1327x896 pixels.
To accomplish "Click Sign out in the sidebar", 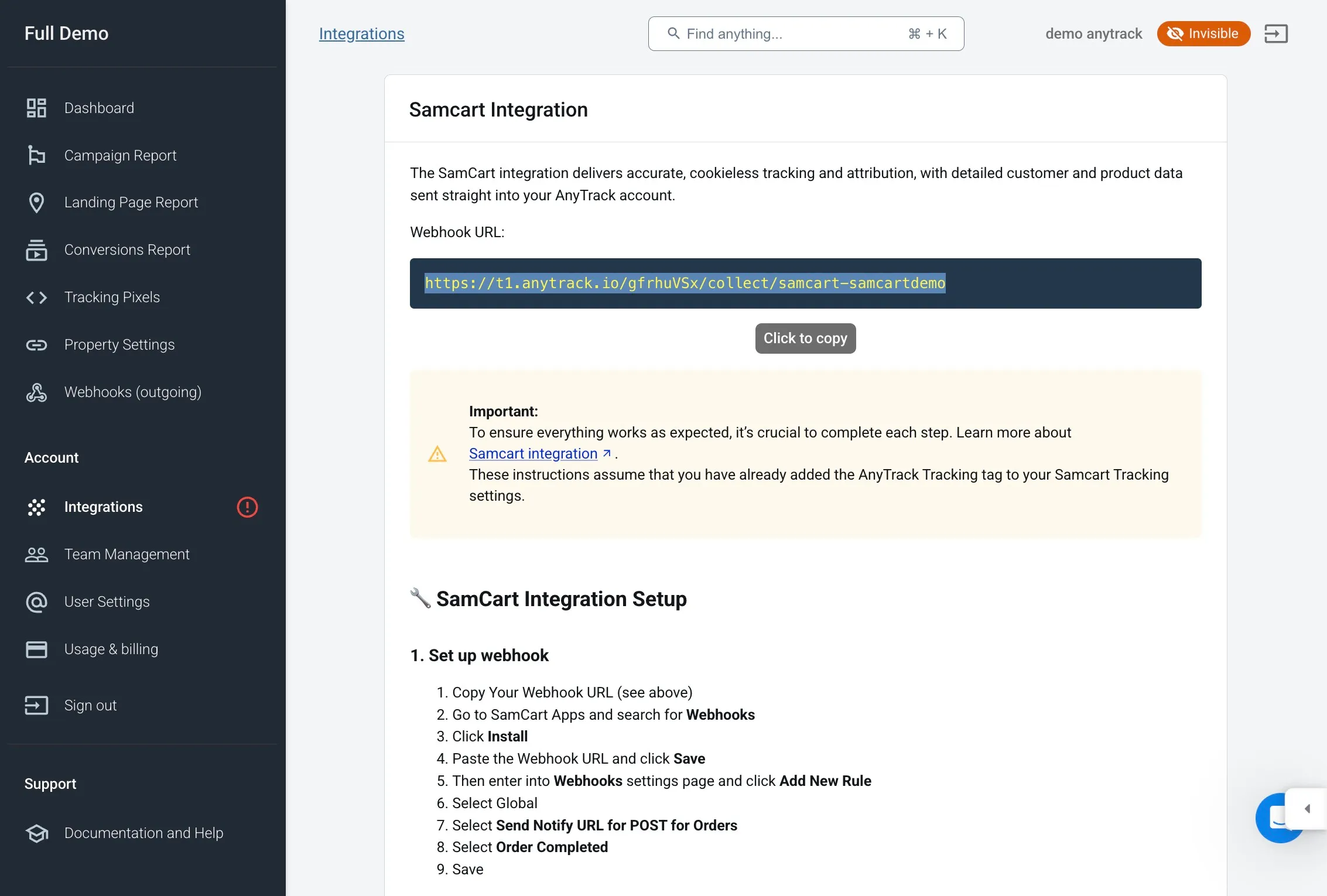I will [90, 705].
